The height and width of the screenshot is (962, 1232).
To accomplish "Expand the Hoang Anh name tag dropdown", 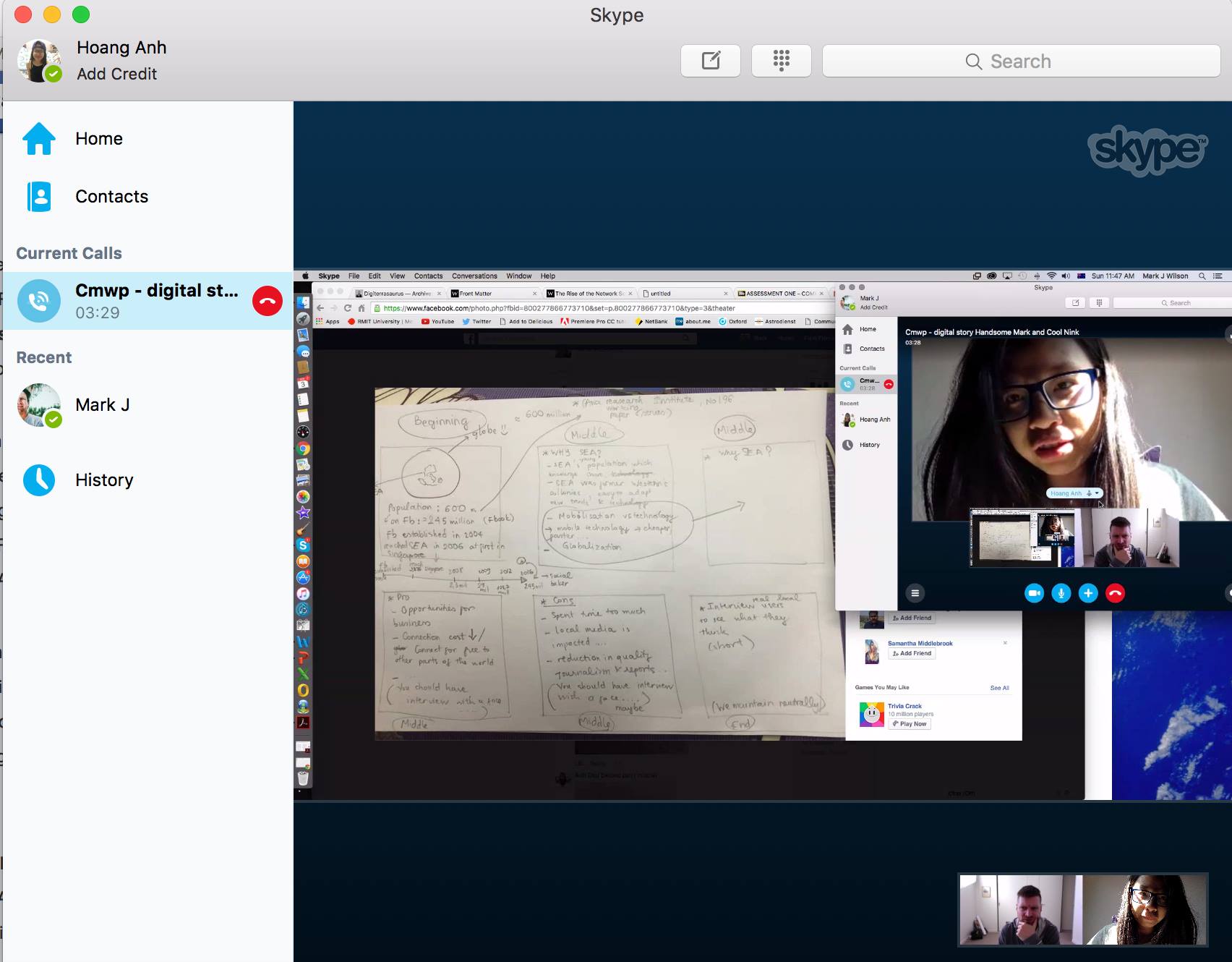I will 1097,493.
